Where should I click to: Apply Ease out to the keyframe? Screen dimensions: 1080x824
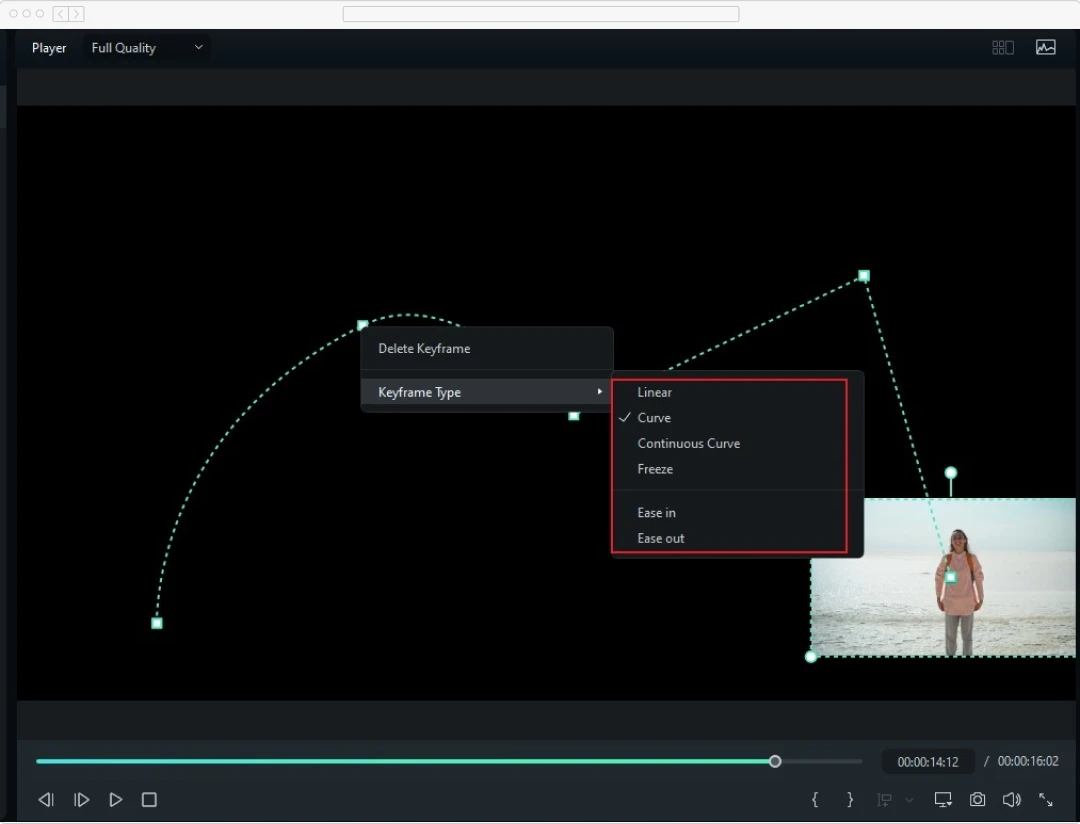pyautogui.click(x=661, y=538)
